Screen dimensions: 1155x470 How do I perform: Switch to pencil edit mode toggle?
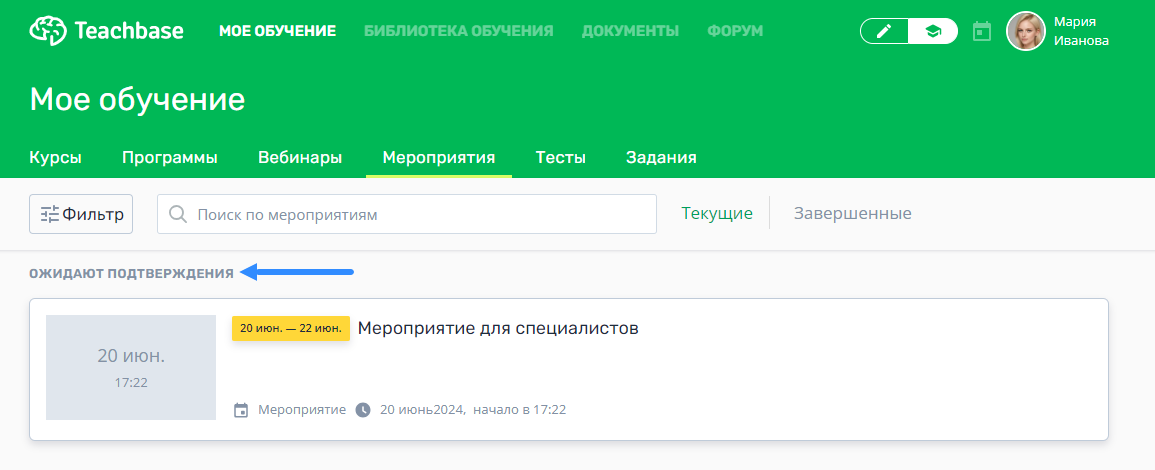tap(884, 31)
